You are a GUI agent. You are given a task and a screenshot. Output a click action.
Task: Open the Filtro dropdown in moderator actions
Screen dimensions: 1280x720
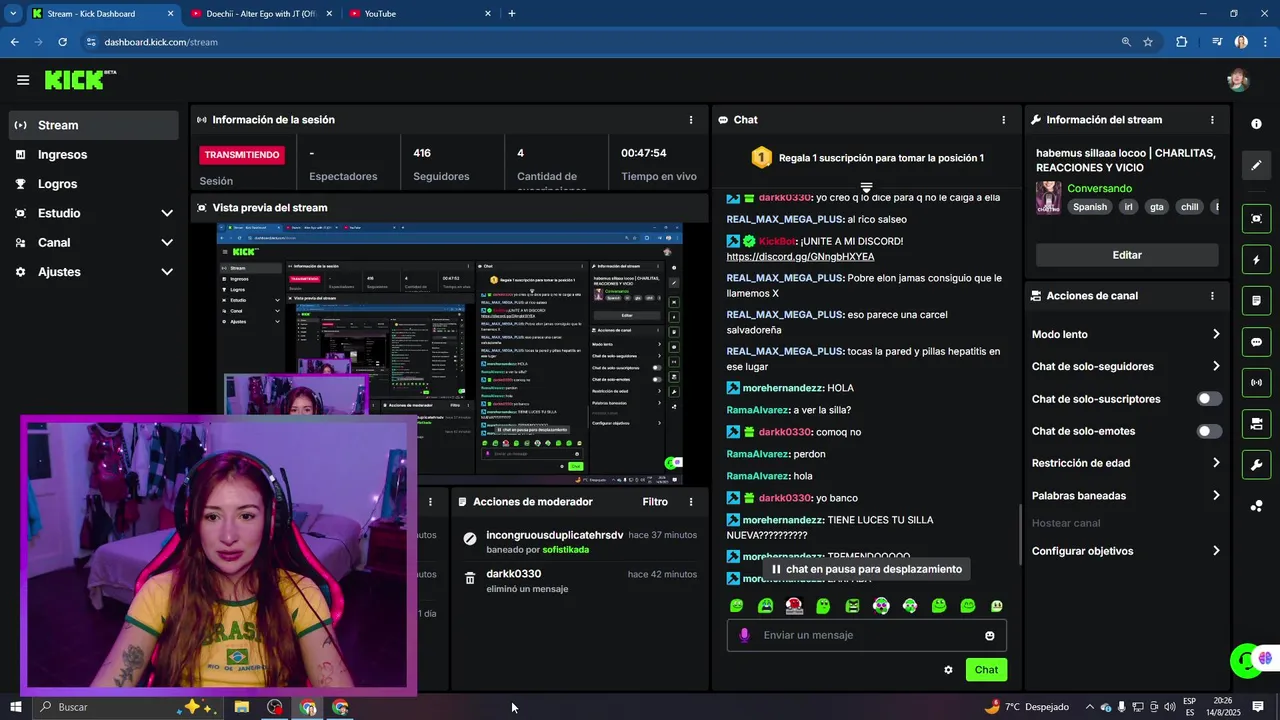pyautogui.click(x=655, y=502)
